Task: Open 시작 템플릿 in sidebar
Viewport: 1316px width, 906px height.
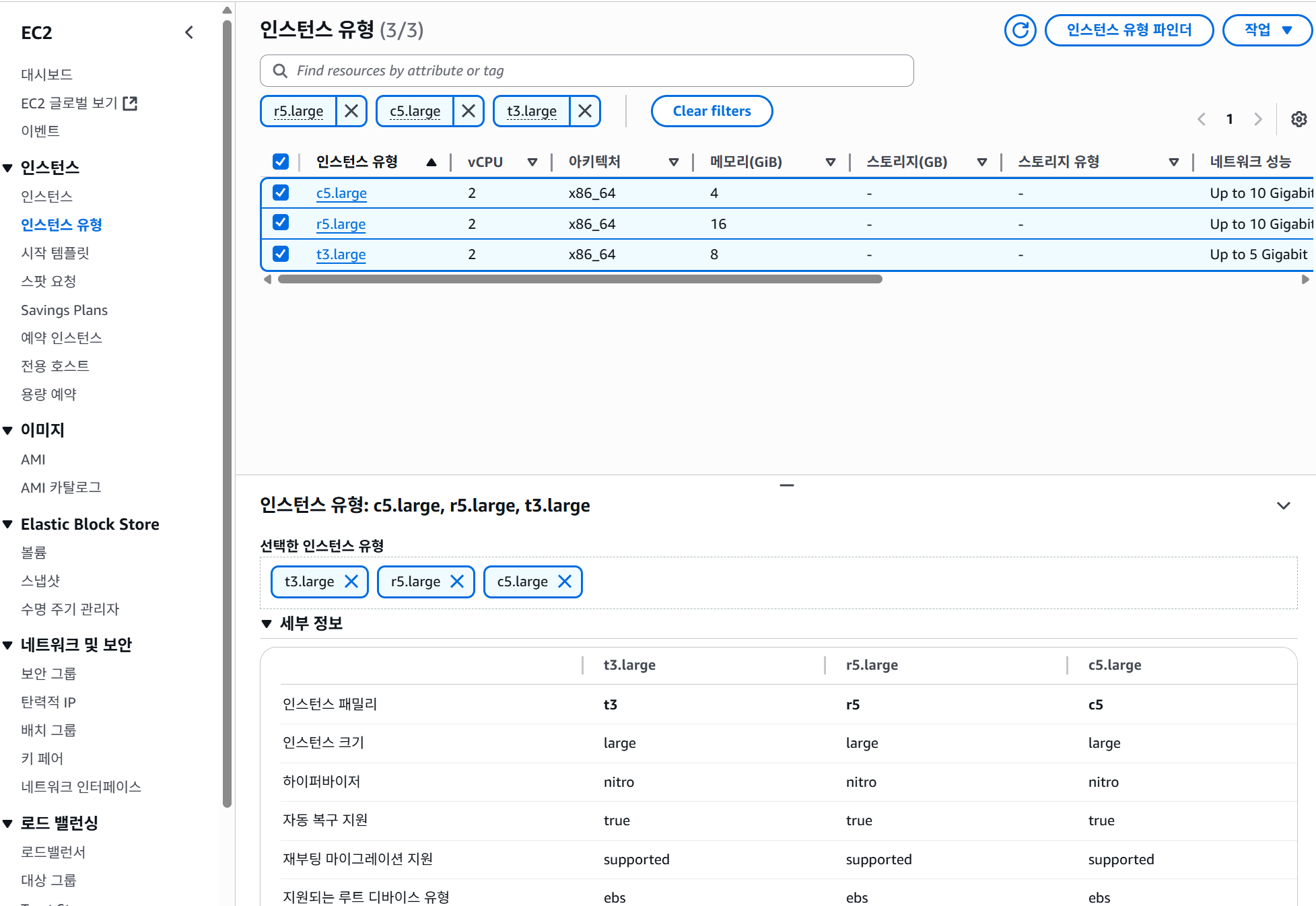Action: point(55,253)
